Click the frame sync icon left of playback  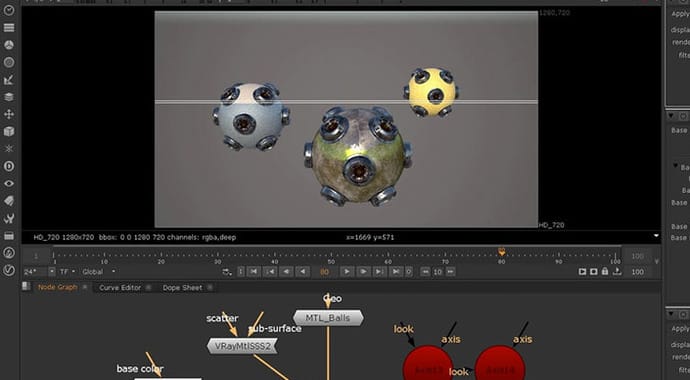click(227, 272)
